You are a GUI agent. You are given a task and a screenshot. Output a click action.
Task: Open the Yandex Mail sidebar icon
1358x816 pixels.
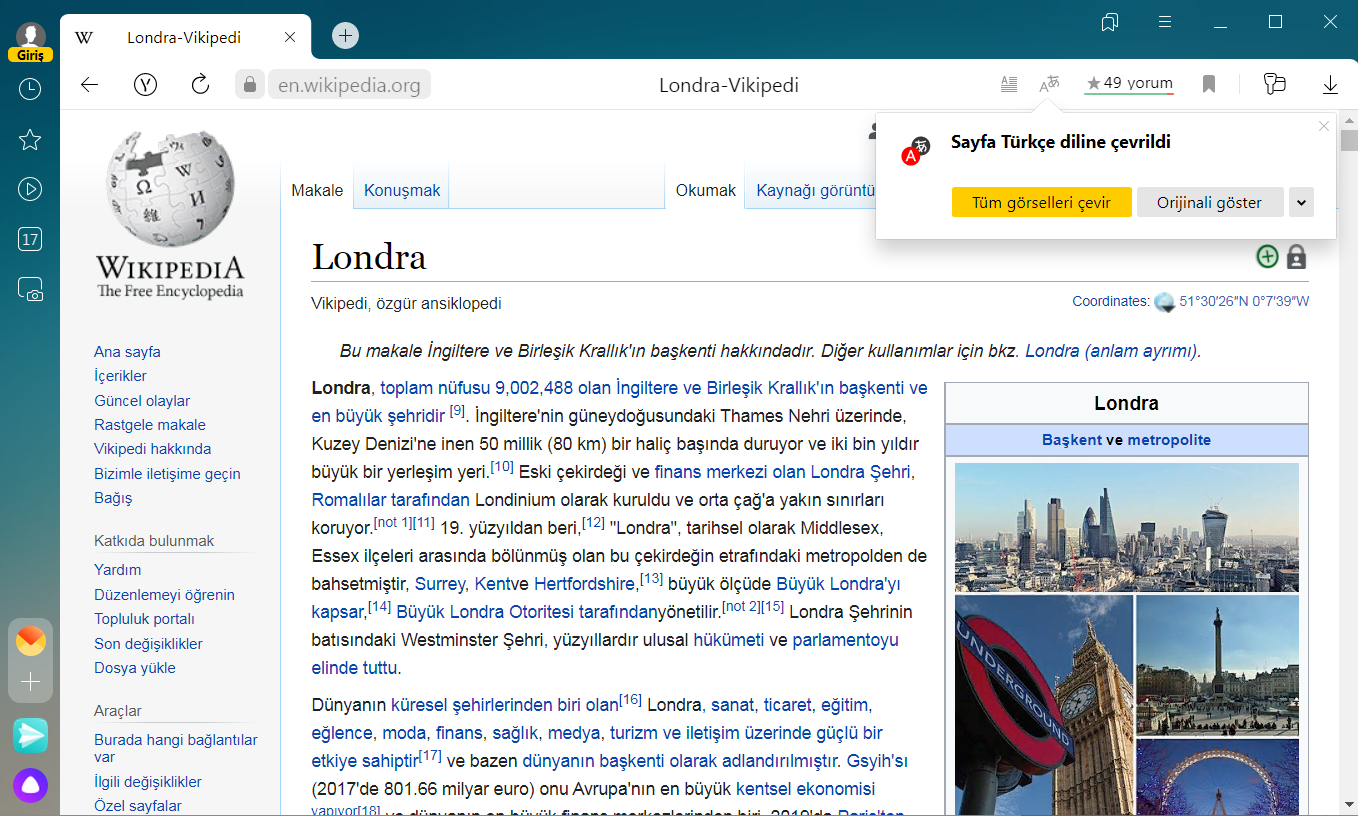(30, 641)
